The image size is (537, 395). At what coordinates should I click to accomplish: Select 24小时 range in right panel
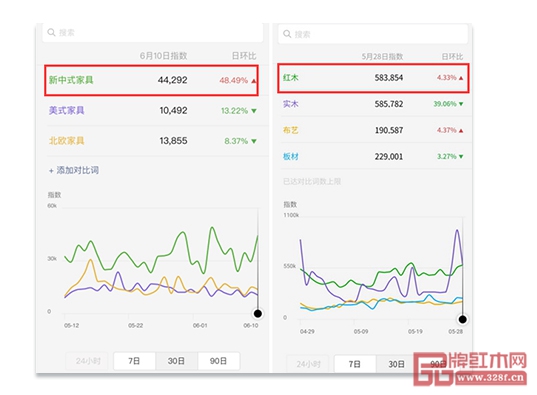pyautogui.click(x=309, y=364)
